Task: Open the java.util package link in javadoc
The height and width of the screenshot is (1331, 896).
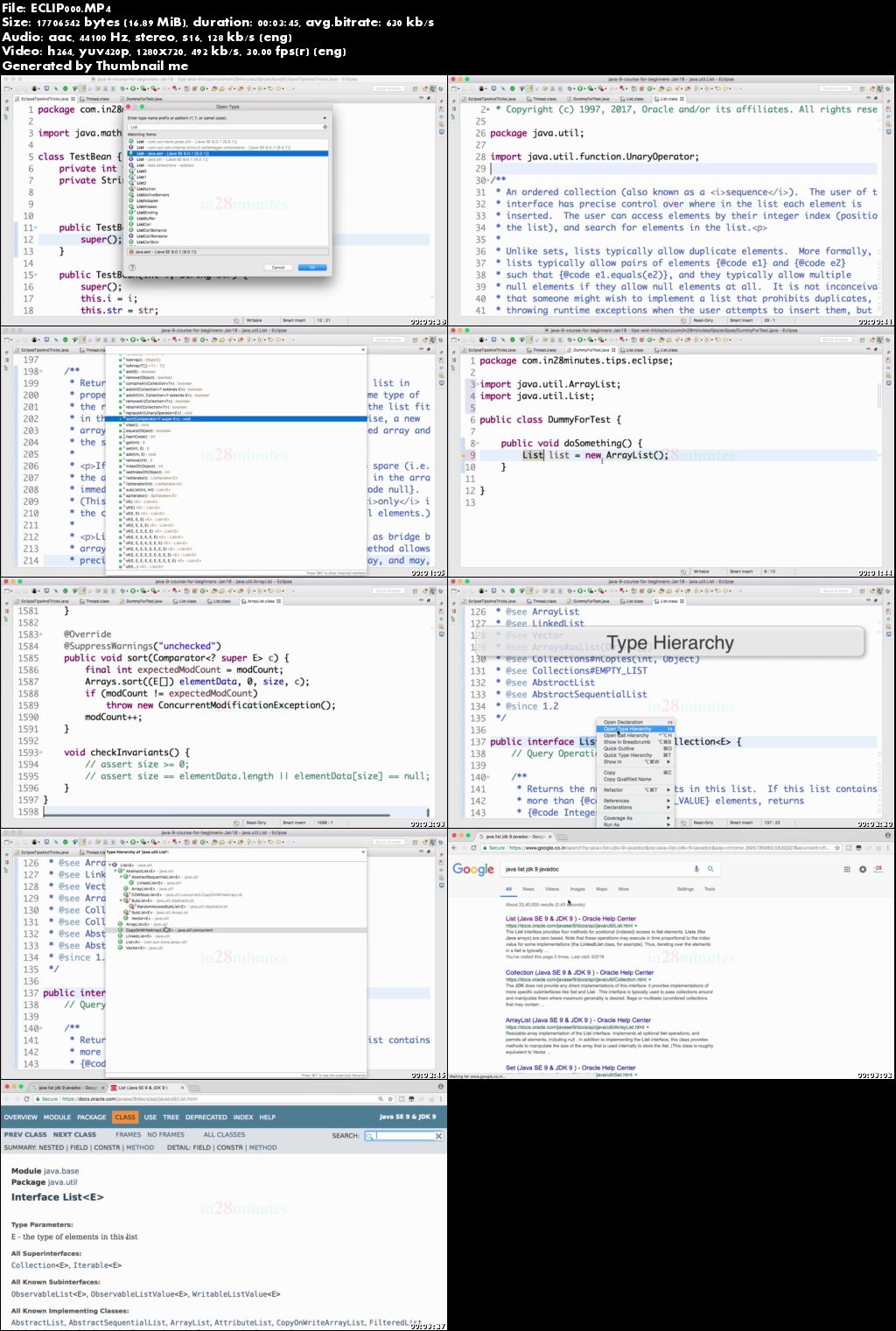Action: pos(62,1182)
